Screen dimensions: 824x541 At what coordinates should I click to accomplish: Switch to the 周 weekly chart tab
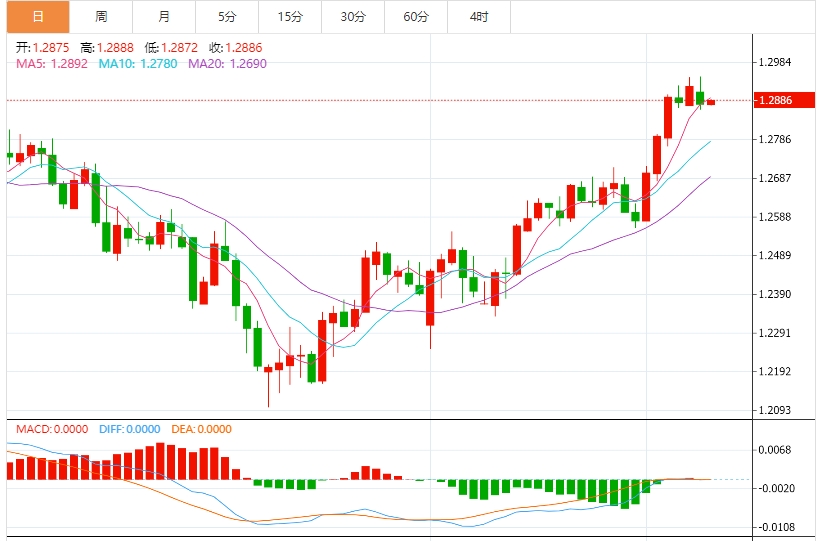tap(101, 17)
